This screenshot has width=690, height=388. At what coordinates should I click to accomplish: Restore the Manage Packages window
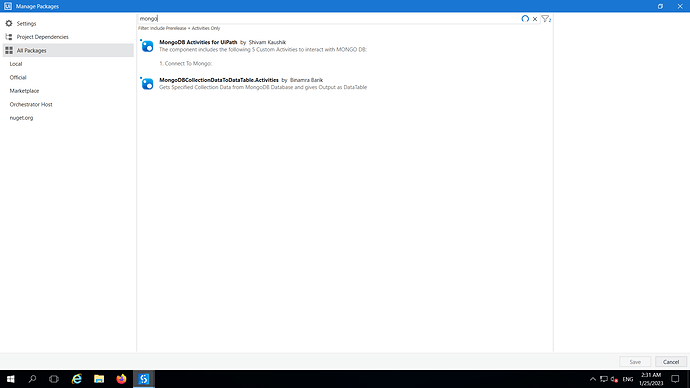point(660,6)
